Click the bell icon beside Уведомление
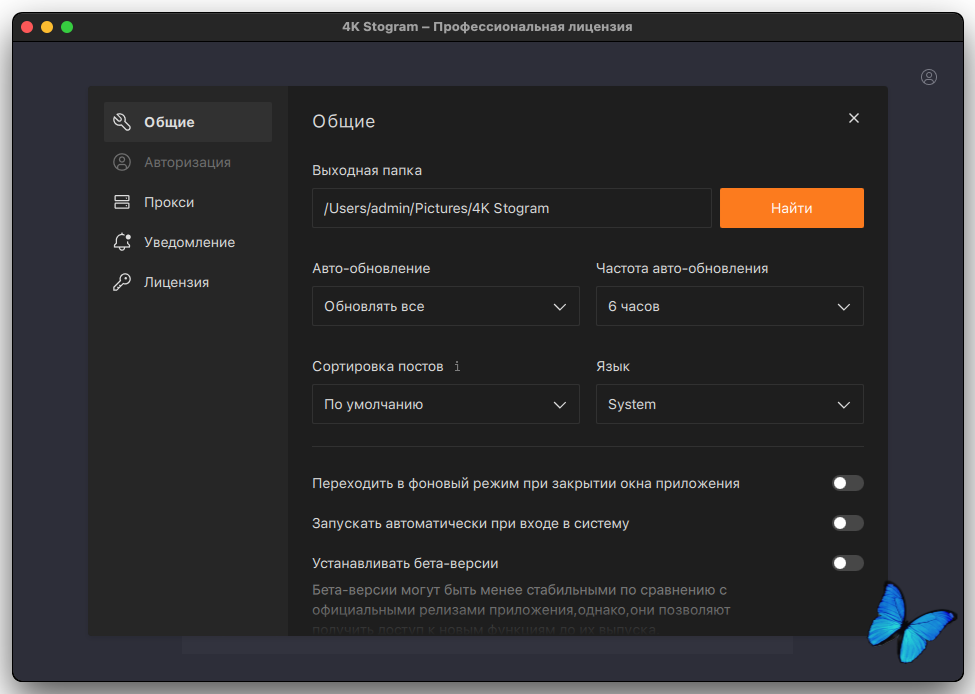The height and width of the screenshot is (694, 975). [x=122, y=242]
